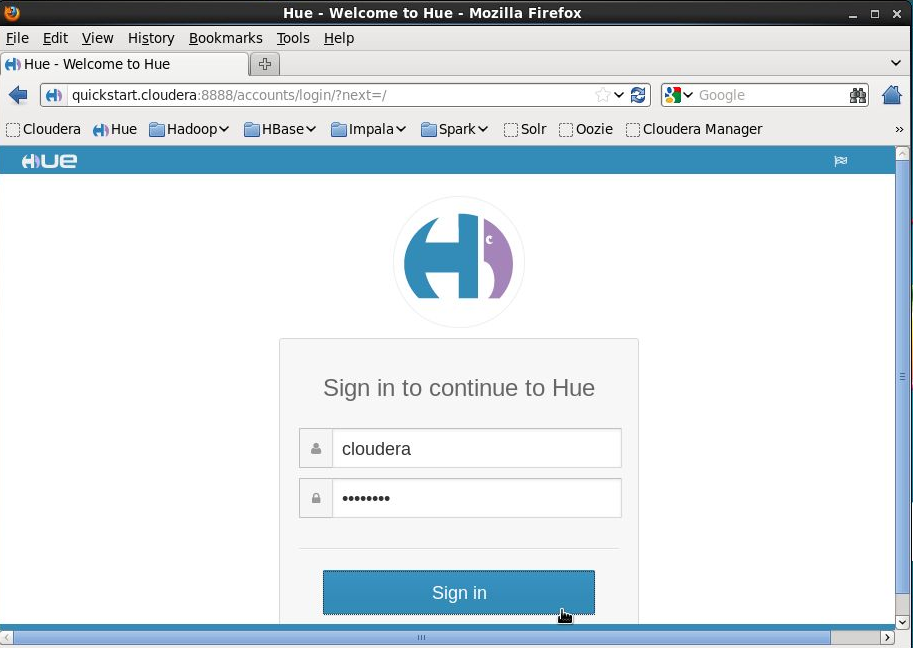913x648 pixels.
Task: Click the Firefox back arrow button
Action: (18, 95)
